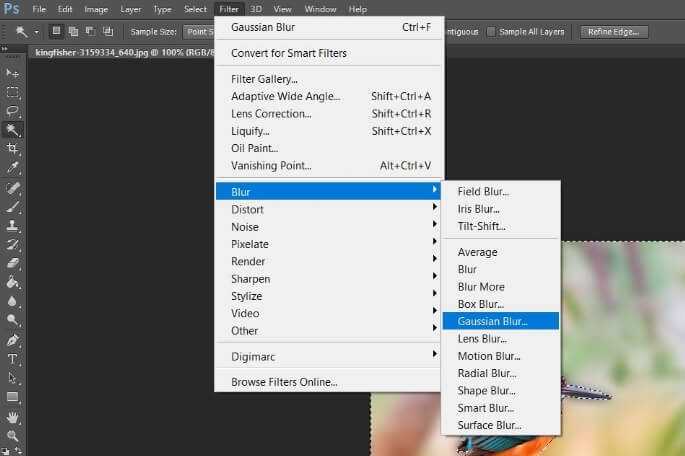Choose Surface Blur... filter
The width and height of the screenshot is (685, 456).
pyautogui.click(x=501, y=425)
